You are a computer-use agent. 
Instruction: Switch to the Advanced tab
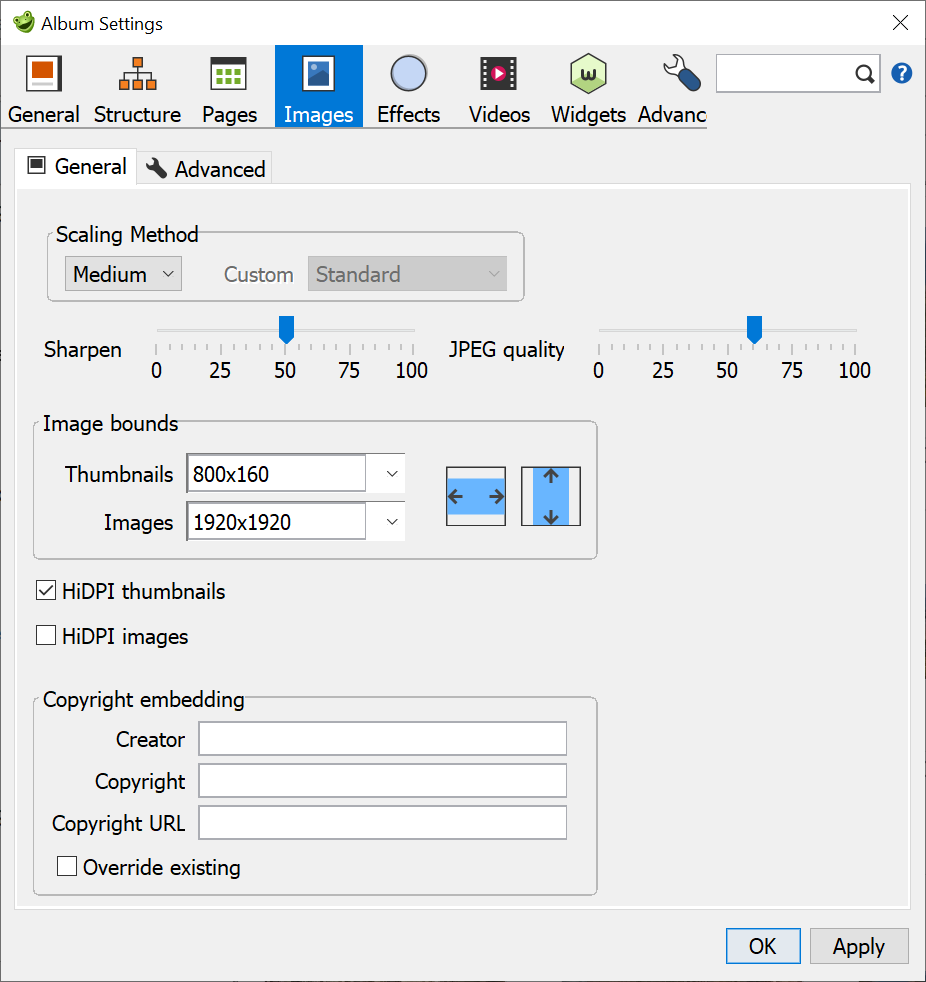point(204,168)
